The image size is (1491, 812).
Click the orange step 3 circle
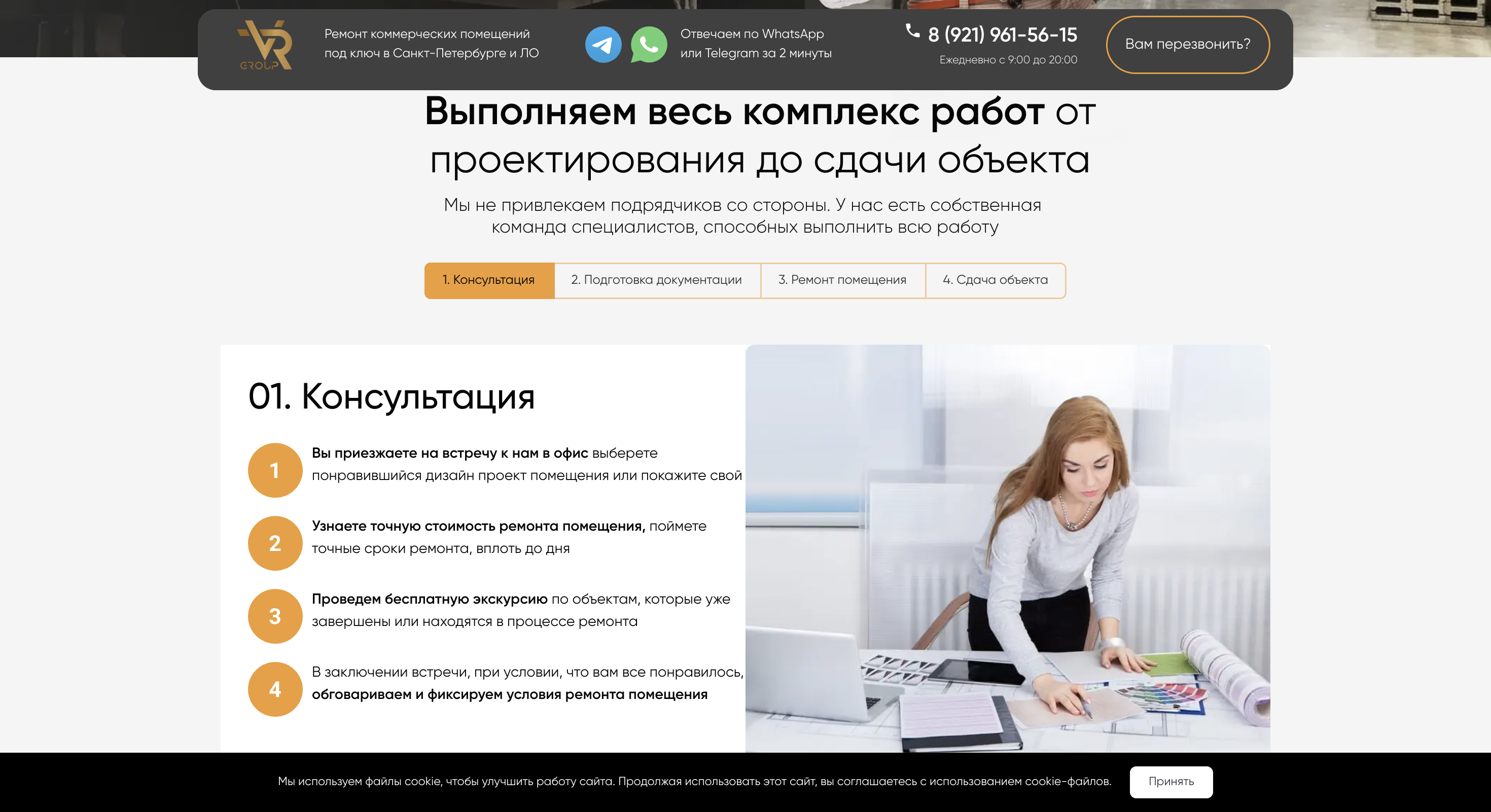pos(275,616)
